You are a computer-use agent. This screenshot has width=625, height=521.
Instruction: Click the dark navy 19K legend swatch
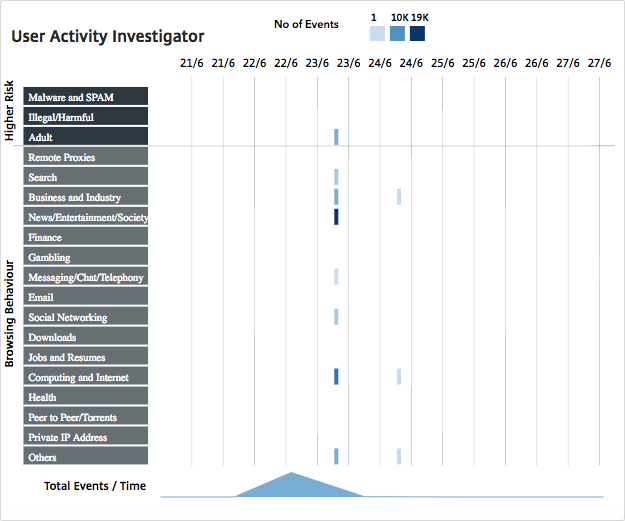tap(417, 34)
